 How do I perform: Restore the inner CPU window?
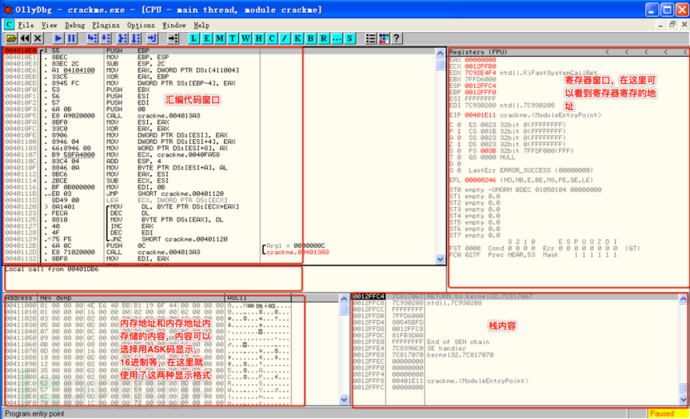[x=672, y=25]
